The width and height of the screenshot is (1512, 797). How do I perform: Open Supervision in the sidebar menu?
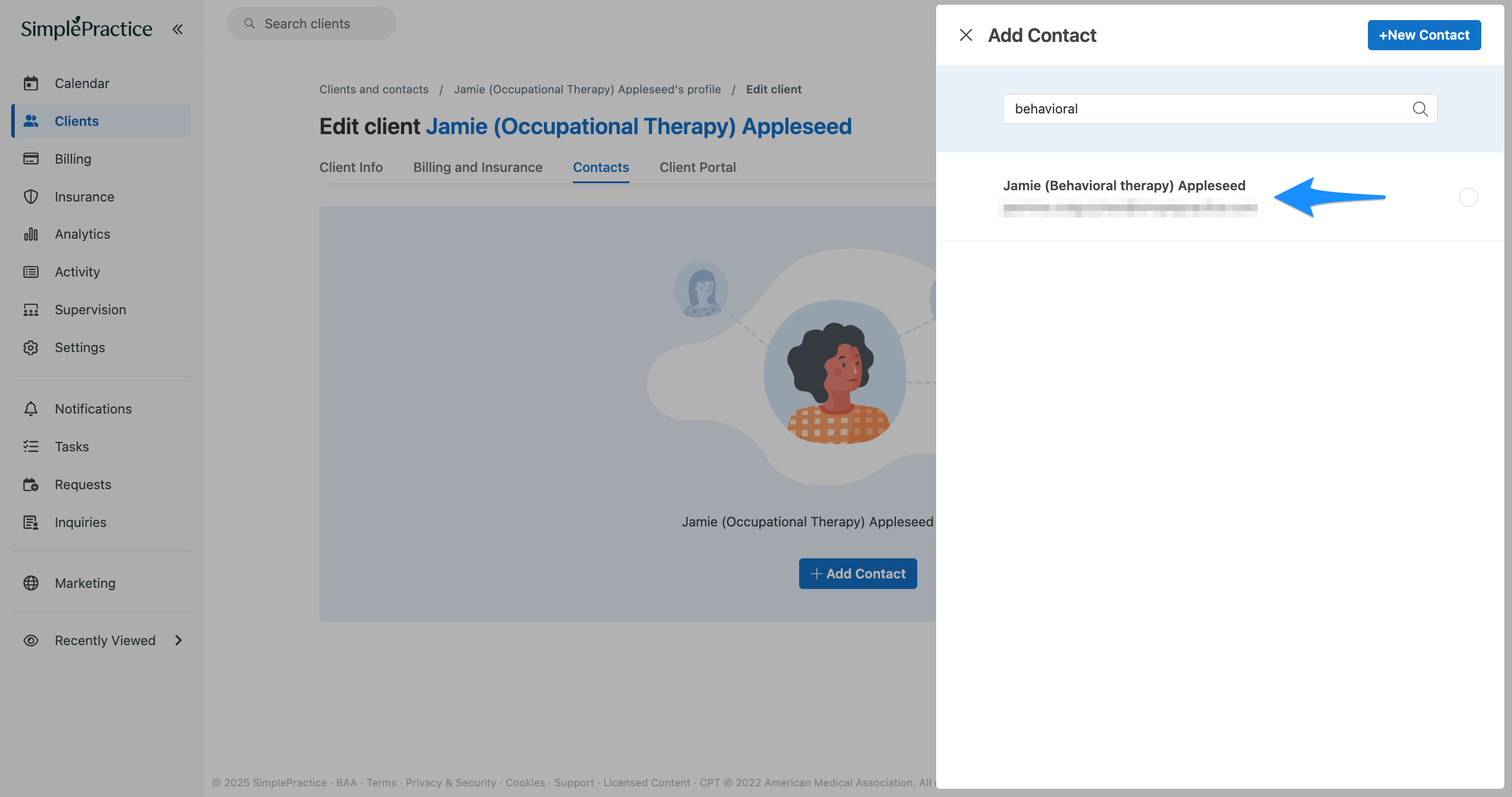coord(101,310)
